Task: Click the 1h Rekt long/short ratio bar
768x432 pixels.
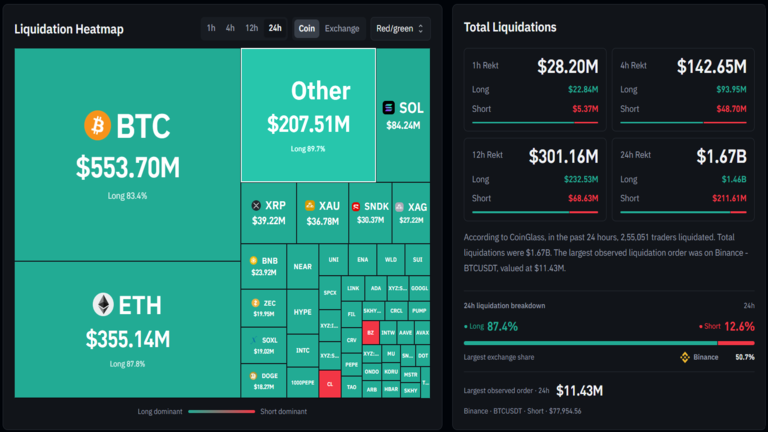Action: pyautogui.click(x=535, y=122)
